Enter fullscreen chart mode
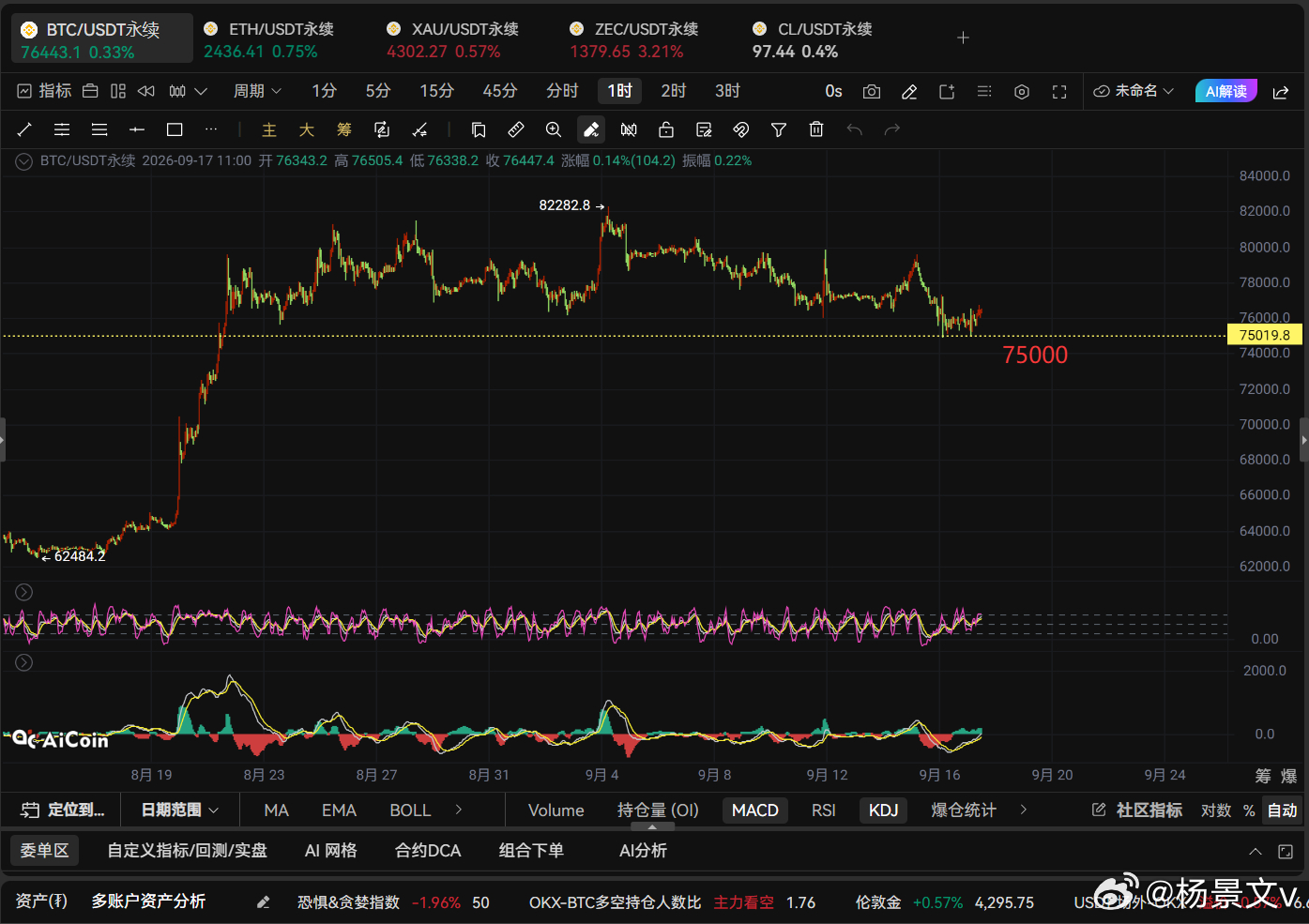This screenshot has width=1309, height=924. [x=1059, y=91]
